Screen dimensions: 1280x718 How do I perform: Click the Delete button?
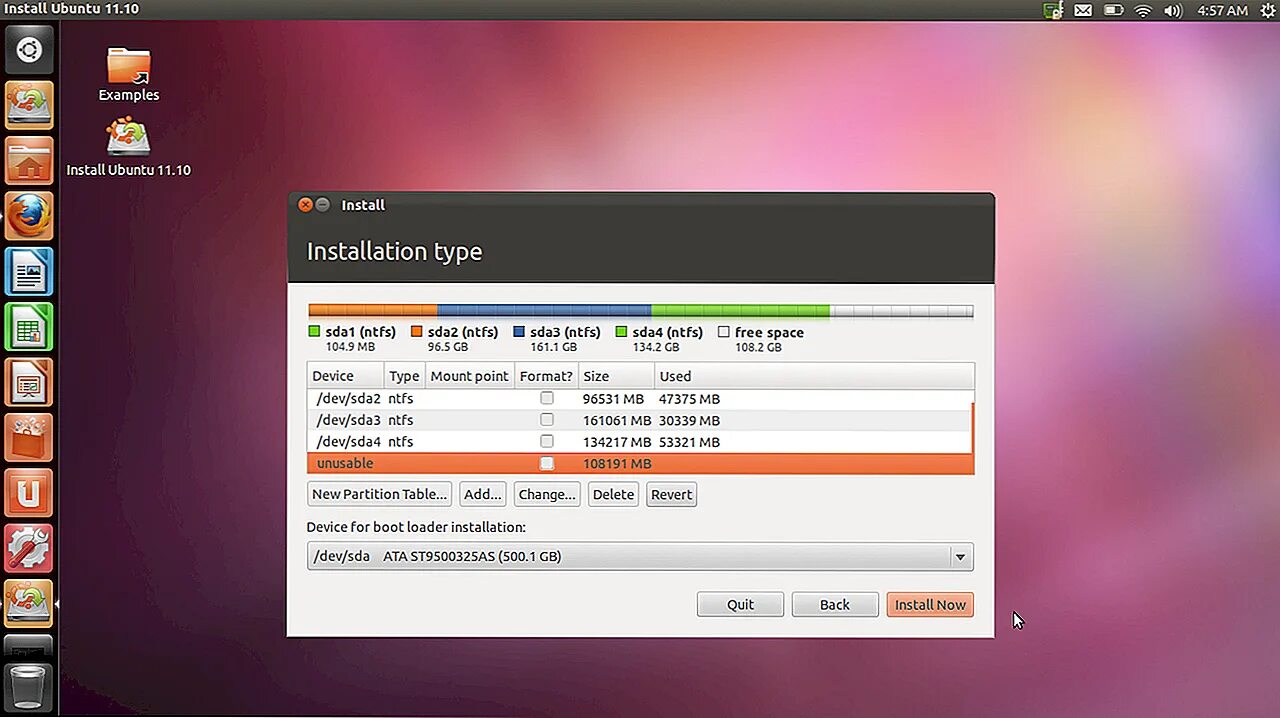pyautogui.click(x=613, y=494)
